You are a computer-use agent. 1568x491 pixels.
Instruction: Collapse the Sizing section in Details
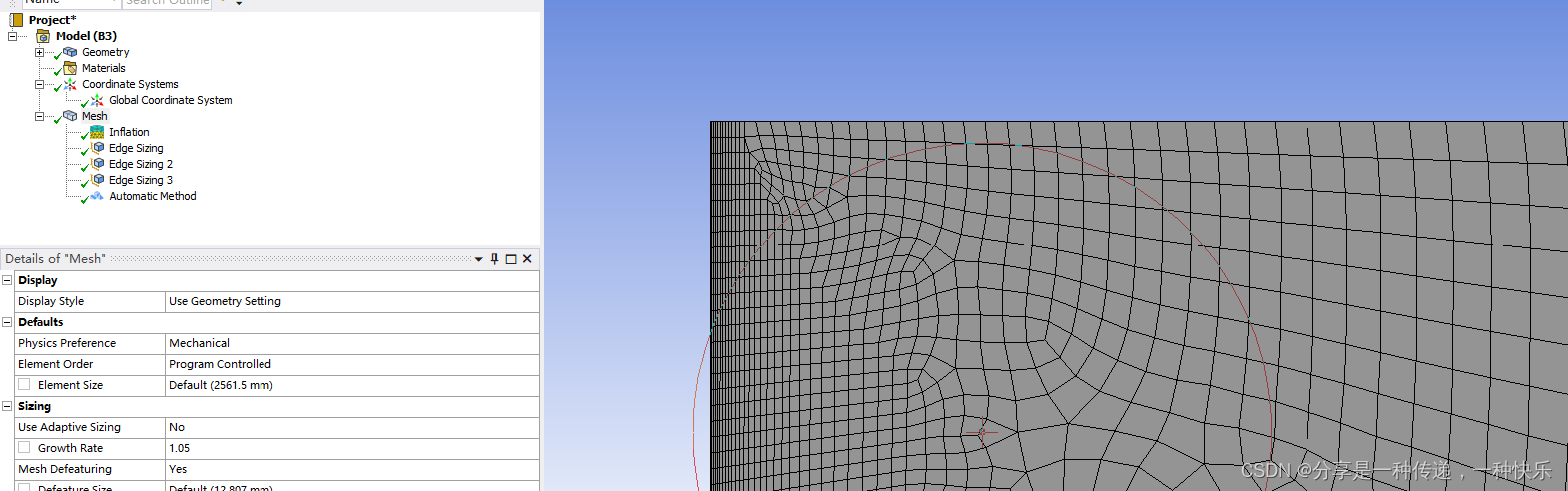[7, 406]
